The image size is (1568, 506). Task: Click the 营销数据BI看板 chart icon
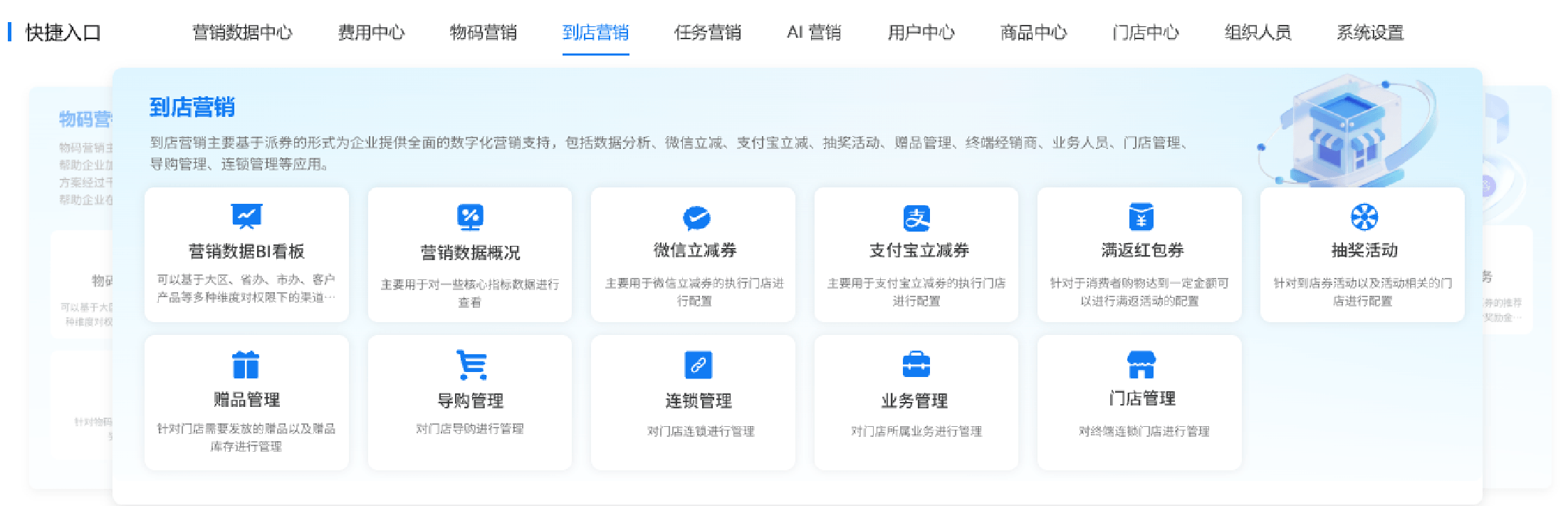click(246, 217)
